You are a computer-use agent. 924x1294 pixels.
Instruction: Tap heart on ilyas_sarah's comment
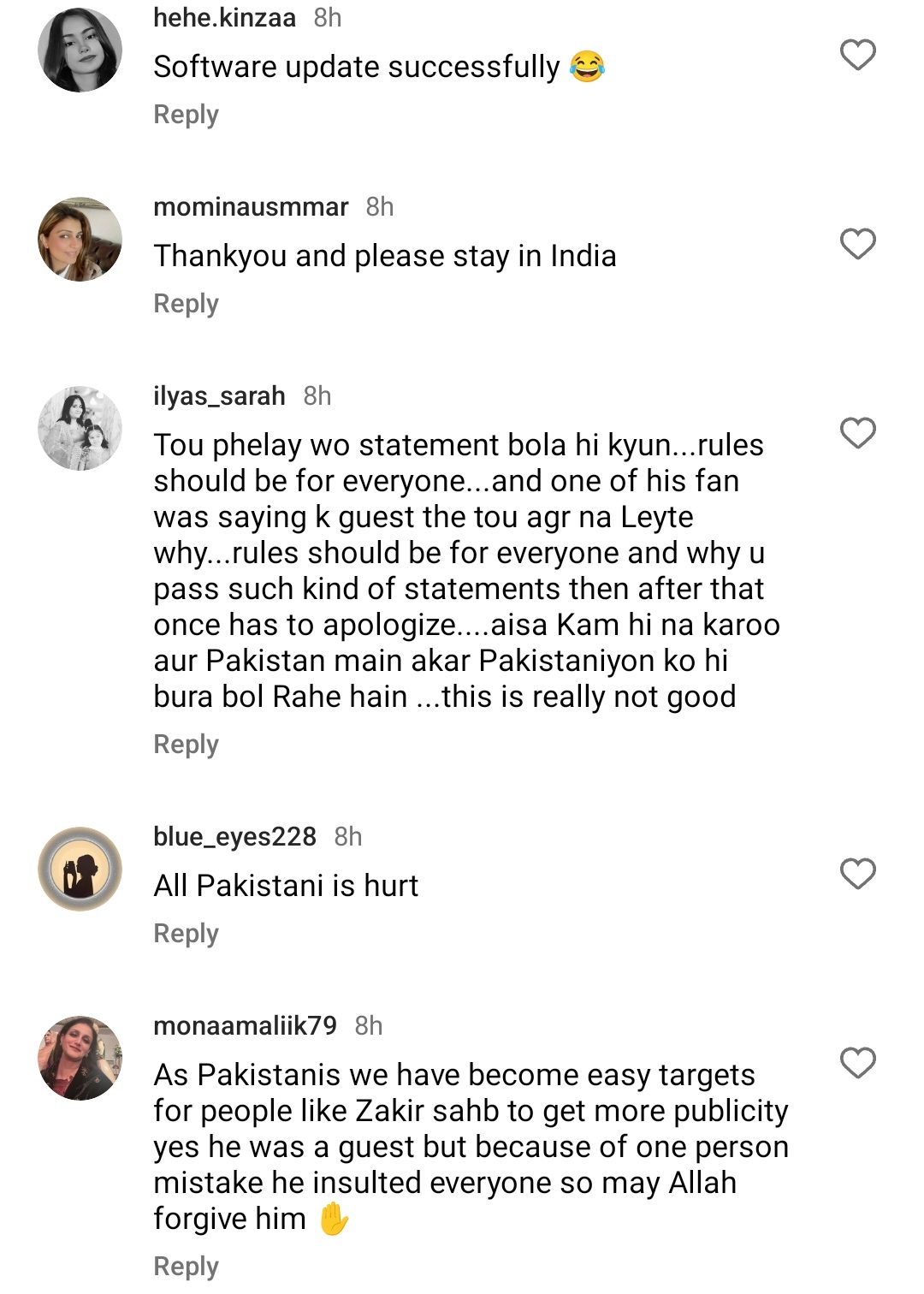coord(857,433)
